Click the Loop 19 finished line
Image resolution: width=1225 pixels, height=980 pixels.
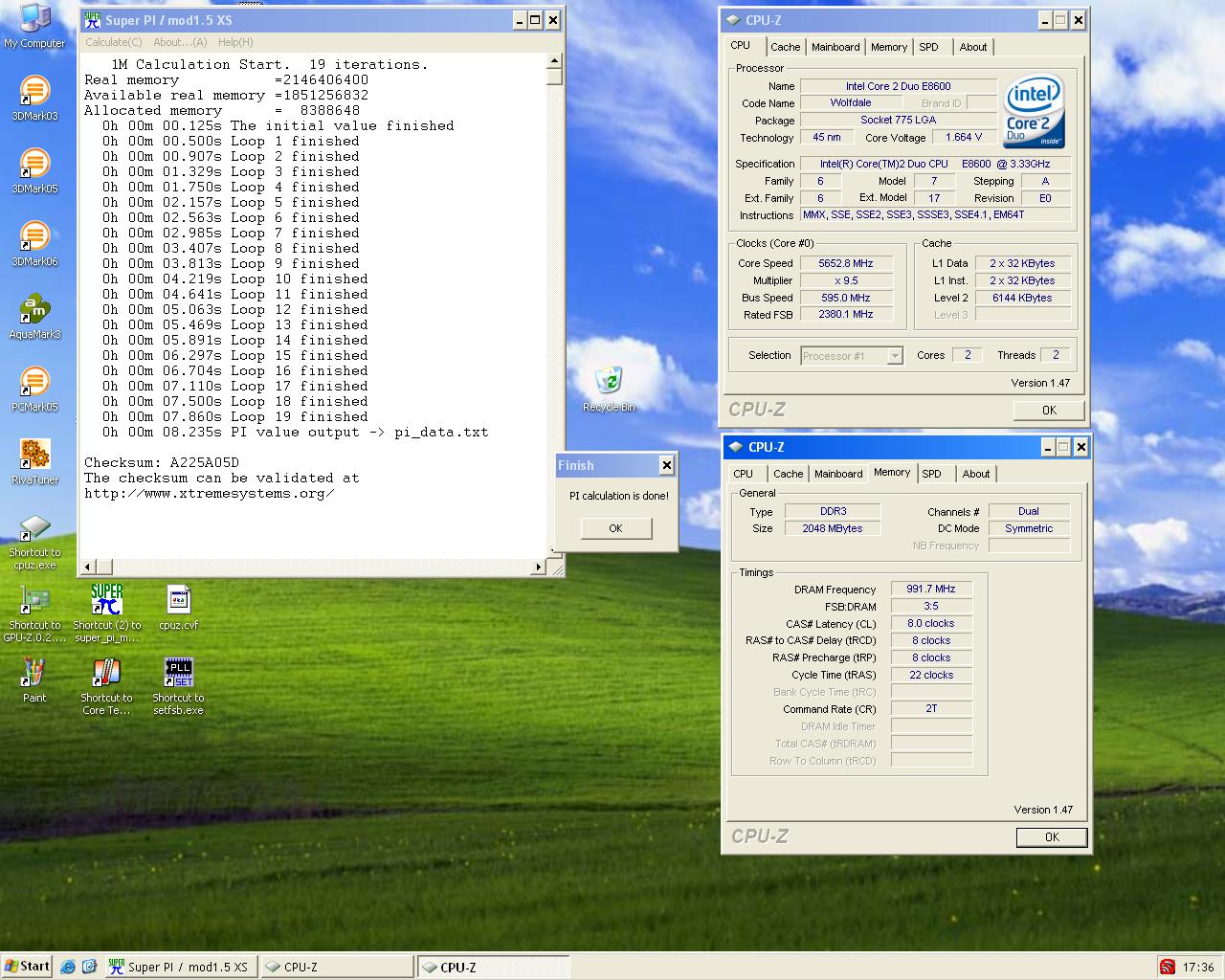pyautogui.click(x=235, y=416)
